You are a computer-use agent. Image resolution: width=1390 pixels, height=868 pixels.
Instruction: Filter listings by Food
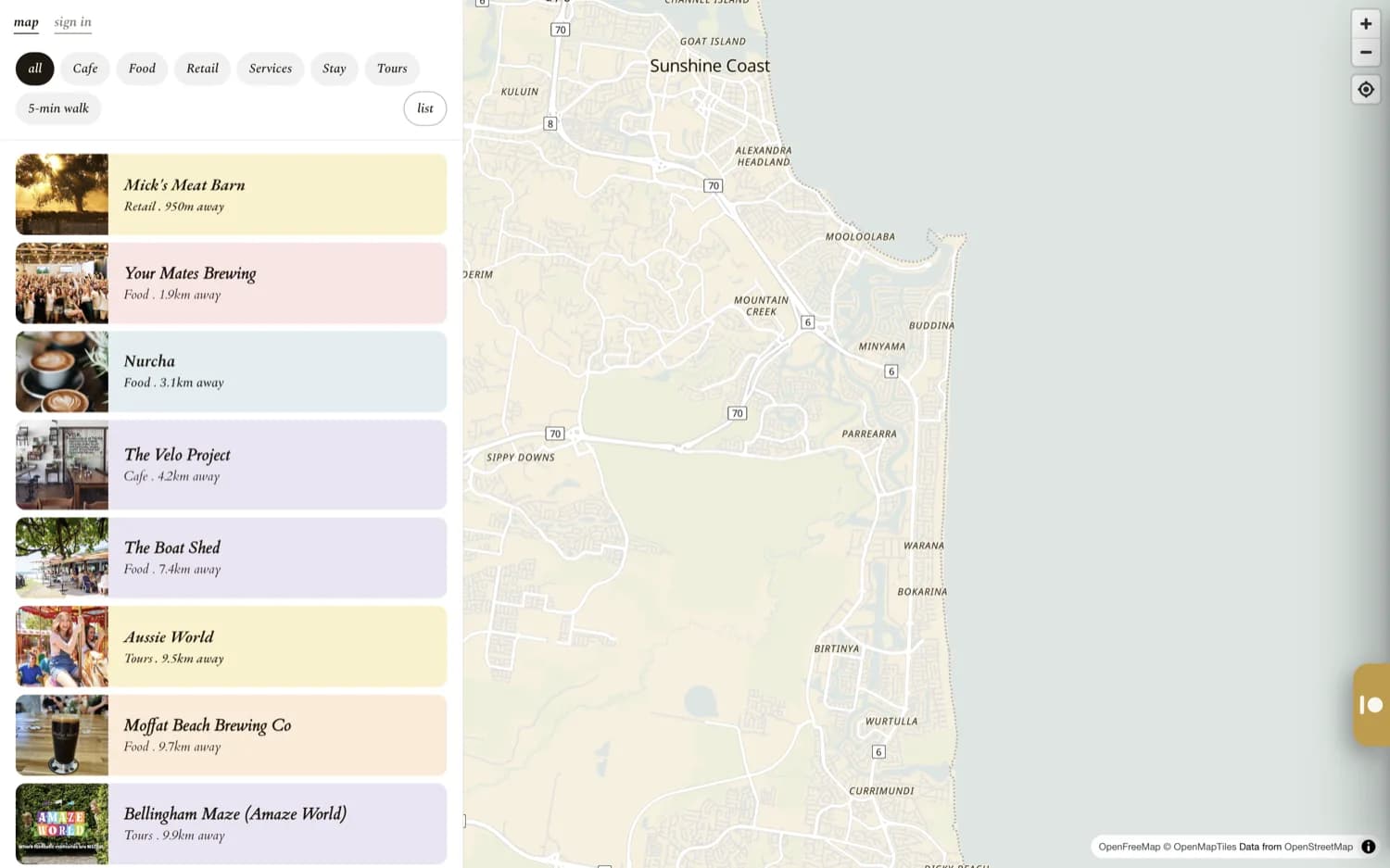(142, 69)
